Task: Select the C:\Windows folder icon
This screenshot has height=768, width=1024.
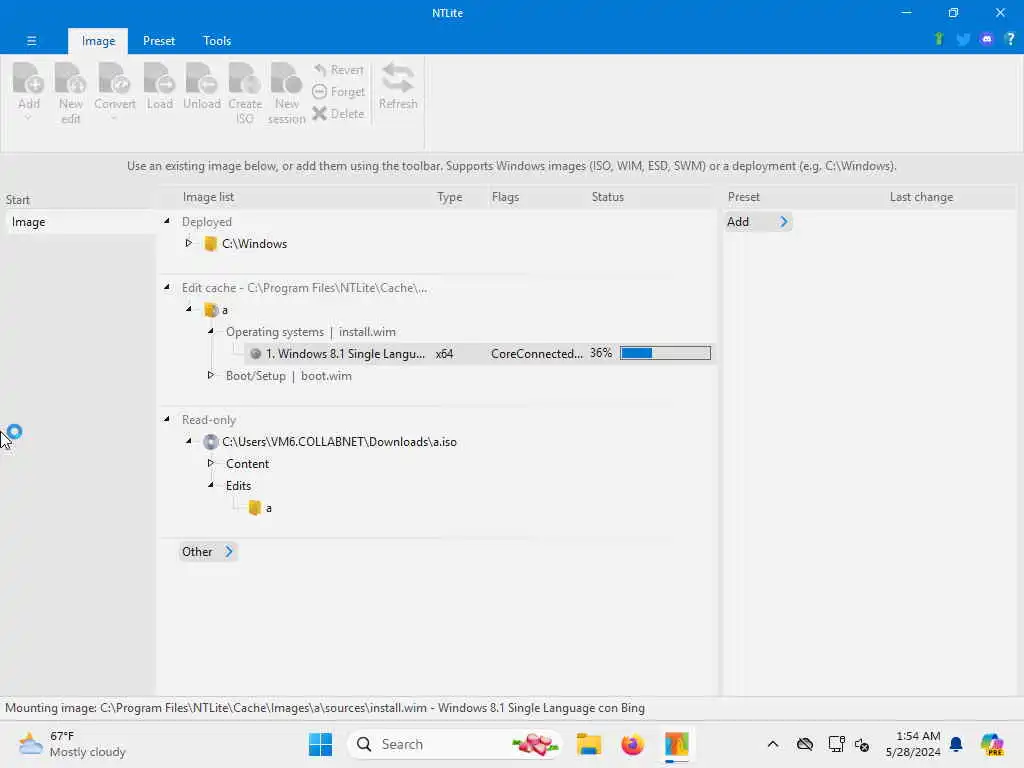Action: [x=210, y=244]
